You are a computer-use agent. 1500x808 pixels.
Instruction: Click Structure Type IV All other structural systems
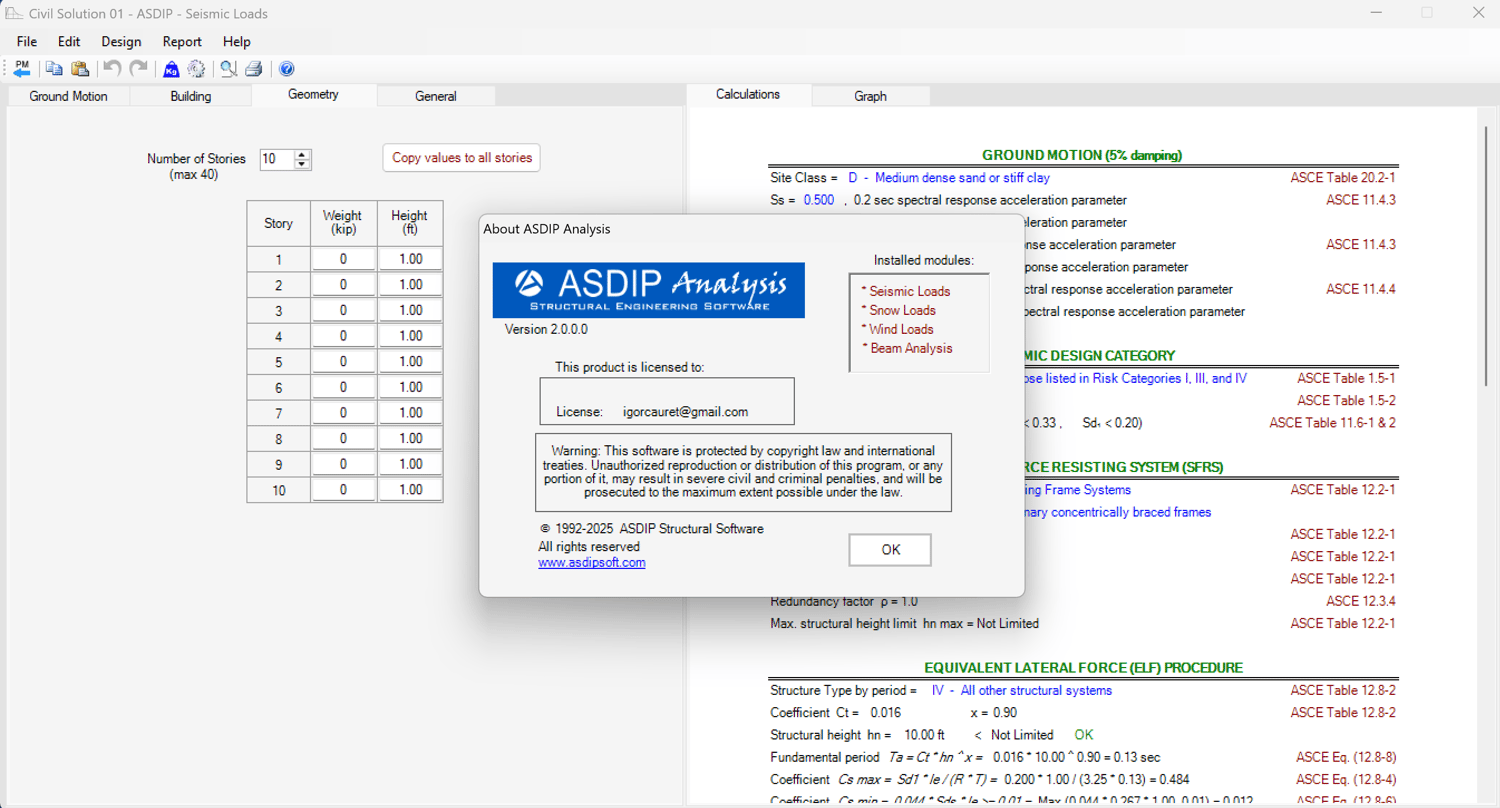(1021, 690)
